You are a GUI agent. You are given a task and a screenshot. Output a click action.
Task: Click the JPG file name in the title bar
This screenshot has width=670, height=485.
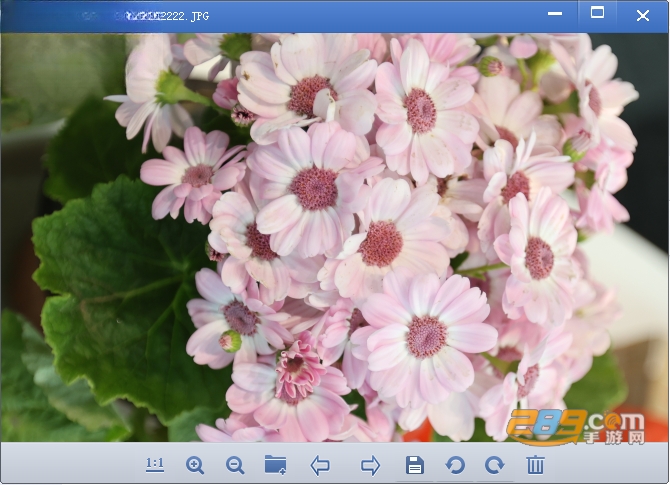coord(167,16)
